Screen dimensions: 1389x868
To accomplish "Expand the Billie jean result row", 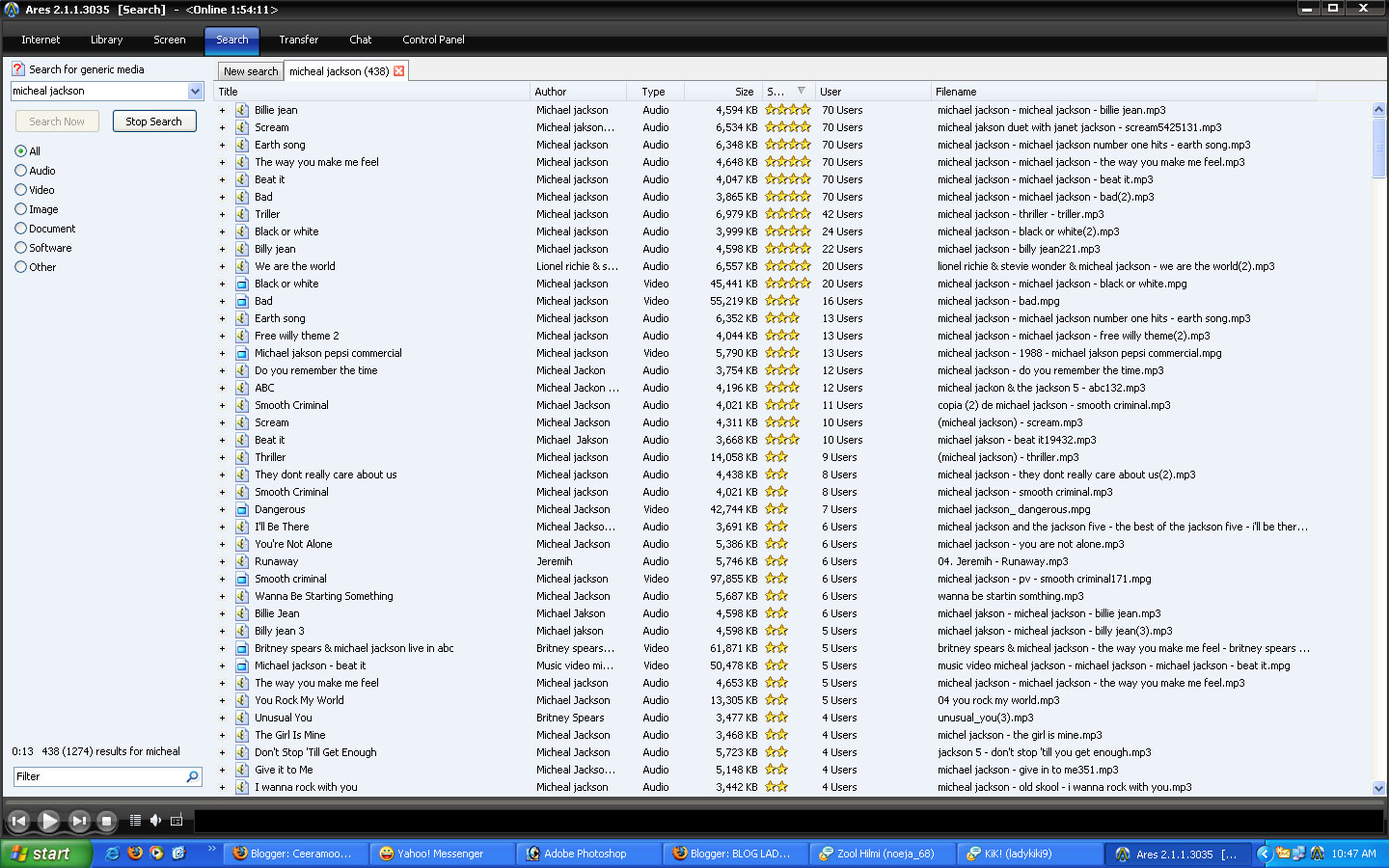I will (222, 110).
